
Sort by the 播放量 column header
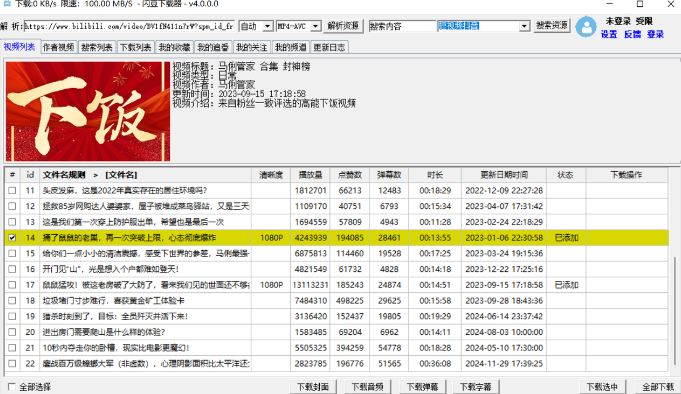pyautogui.click(x=310, y=175)
